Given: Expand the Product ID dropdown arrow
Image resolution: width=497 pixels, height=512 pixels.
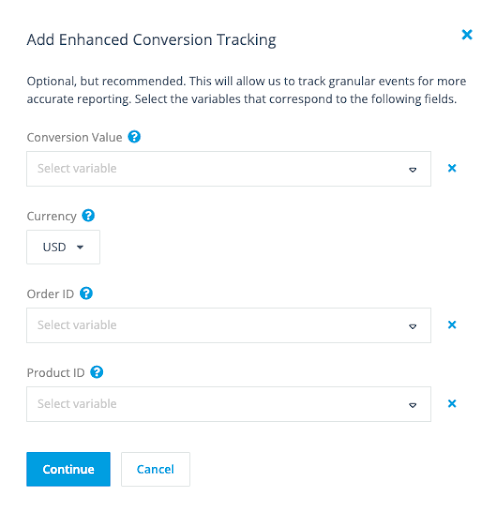Looking at the screenshot, I should 413,405.
